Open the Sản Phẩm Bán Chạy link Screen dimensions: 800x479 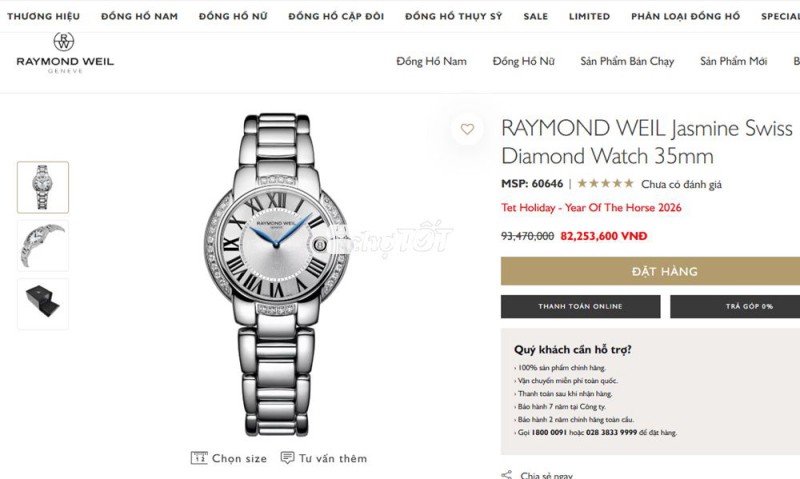tap(627, 61)
